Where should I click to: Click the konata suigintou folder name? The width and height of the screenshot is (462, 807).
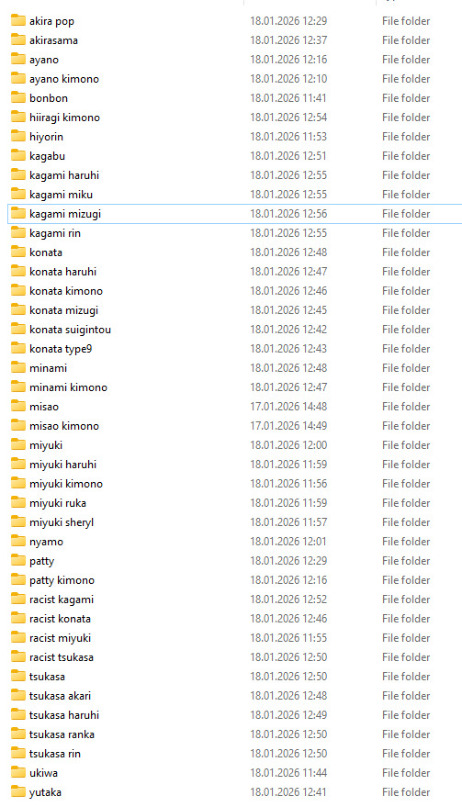pos(70,329)
